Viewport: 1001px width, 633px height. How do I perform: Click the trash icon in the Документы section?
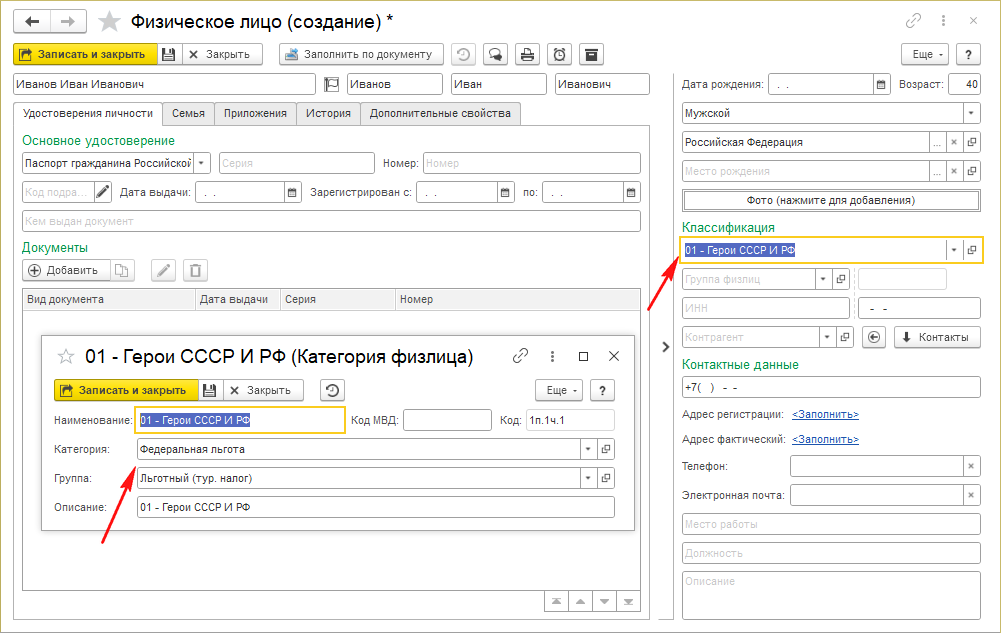tap(196, 270)
